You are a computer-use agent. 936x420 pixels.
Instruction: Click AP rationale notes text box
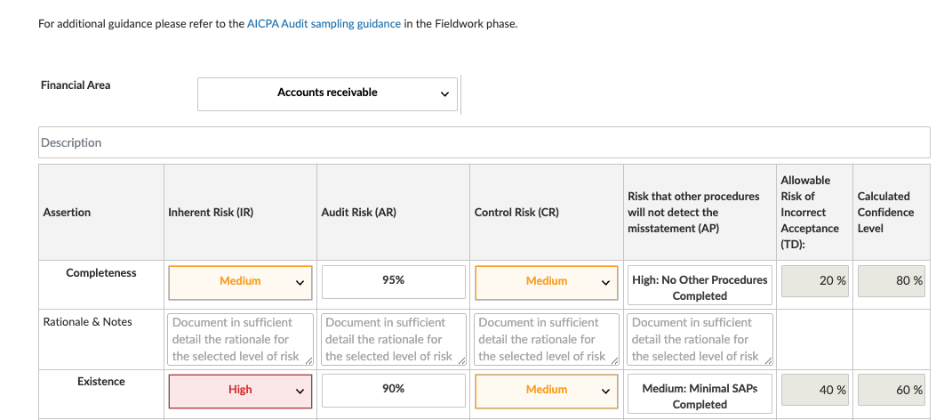point(700,339)
